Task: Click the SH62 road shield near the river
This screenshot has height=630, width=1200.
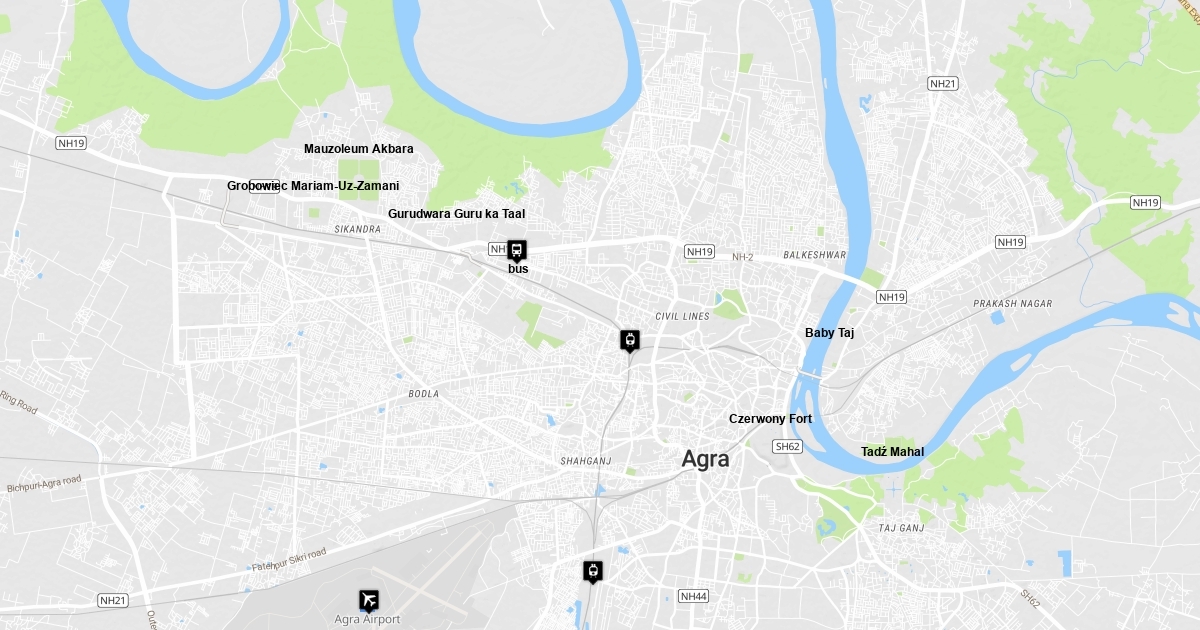Action: point(788,447)
